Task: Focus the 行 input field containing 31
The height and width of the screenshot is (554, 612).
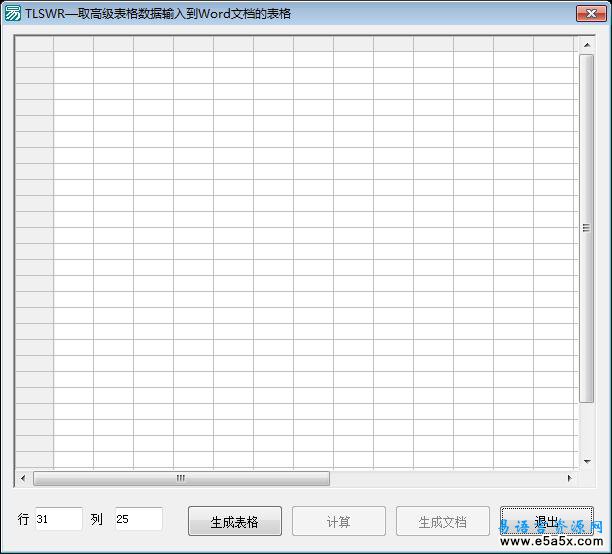Action: pos(59,519)
